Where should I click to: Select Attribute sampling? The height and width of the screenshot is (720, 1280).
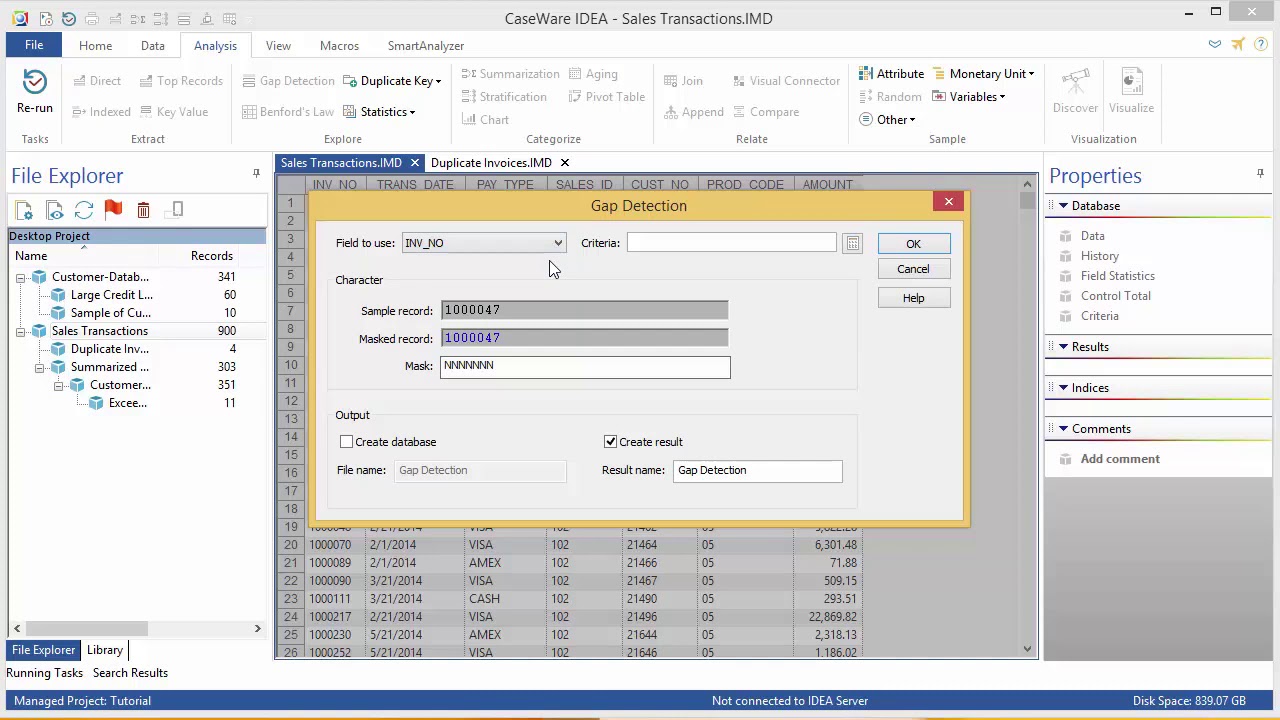891,74
